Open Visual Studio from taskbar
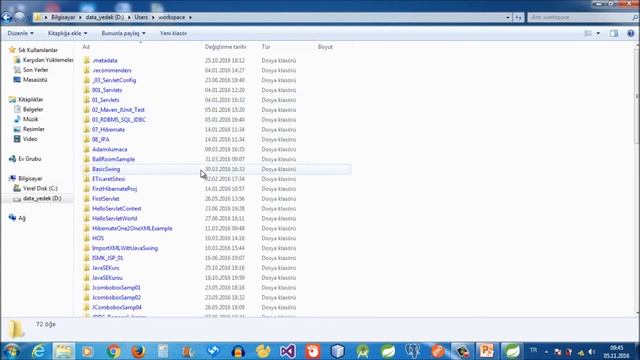 tap(288, 351)
